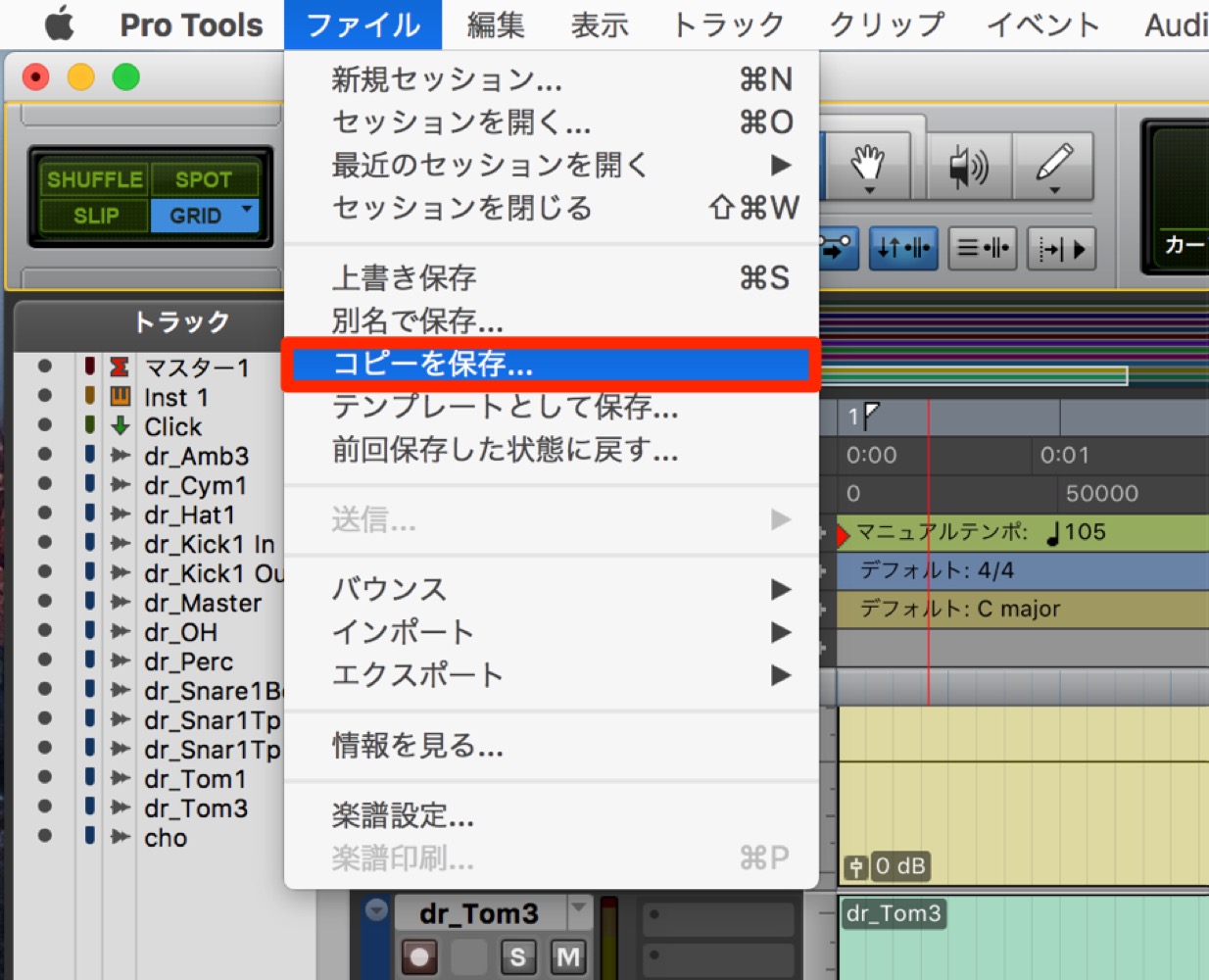Choose セッションを閉じる menu item
Image resolution: width=1209 pixels, height=980 pixels.
[x=552, y=208]
